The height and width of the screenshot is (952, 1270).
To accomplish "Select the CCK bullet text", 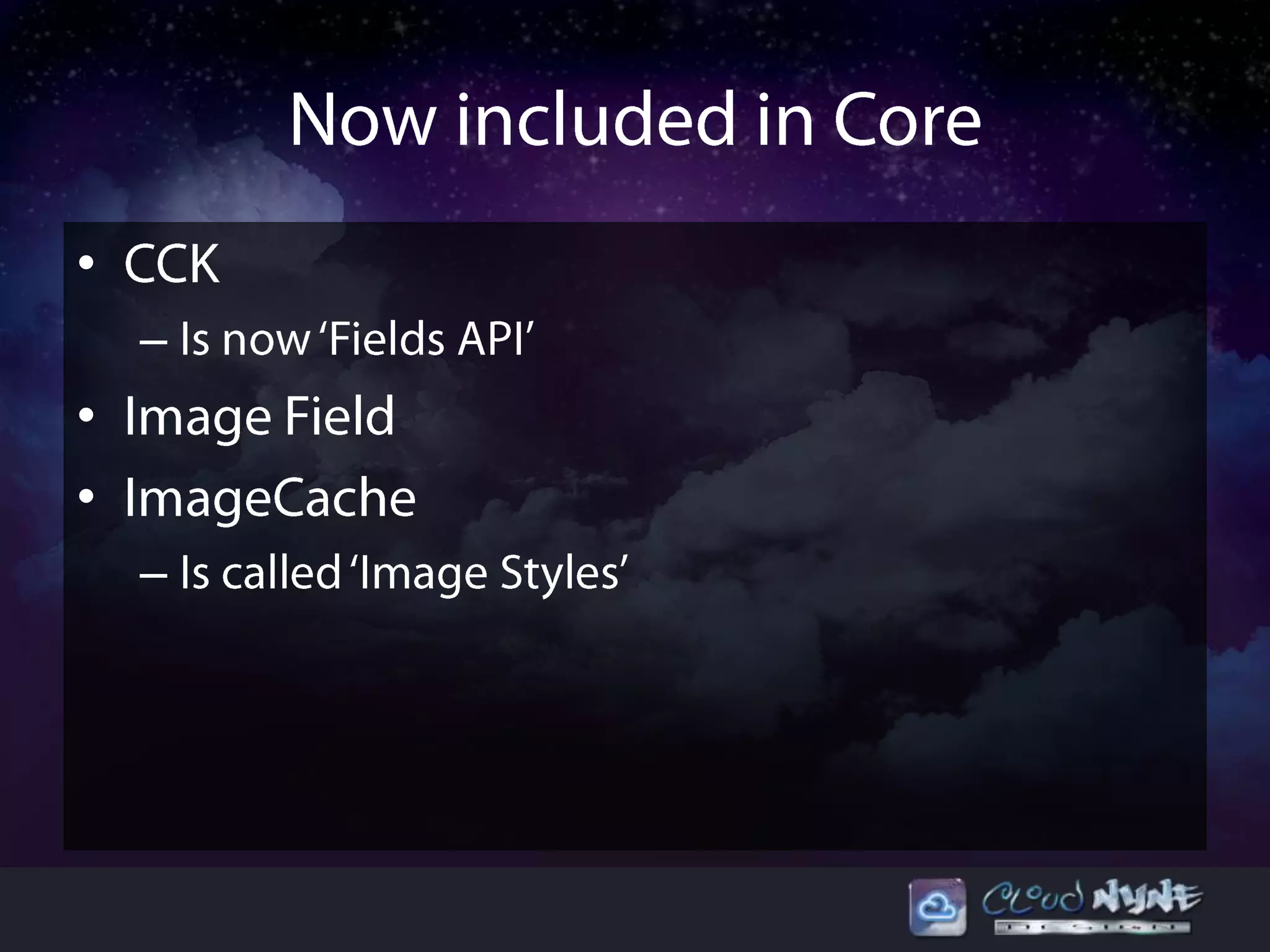I will coord(172,263).
